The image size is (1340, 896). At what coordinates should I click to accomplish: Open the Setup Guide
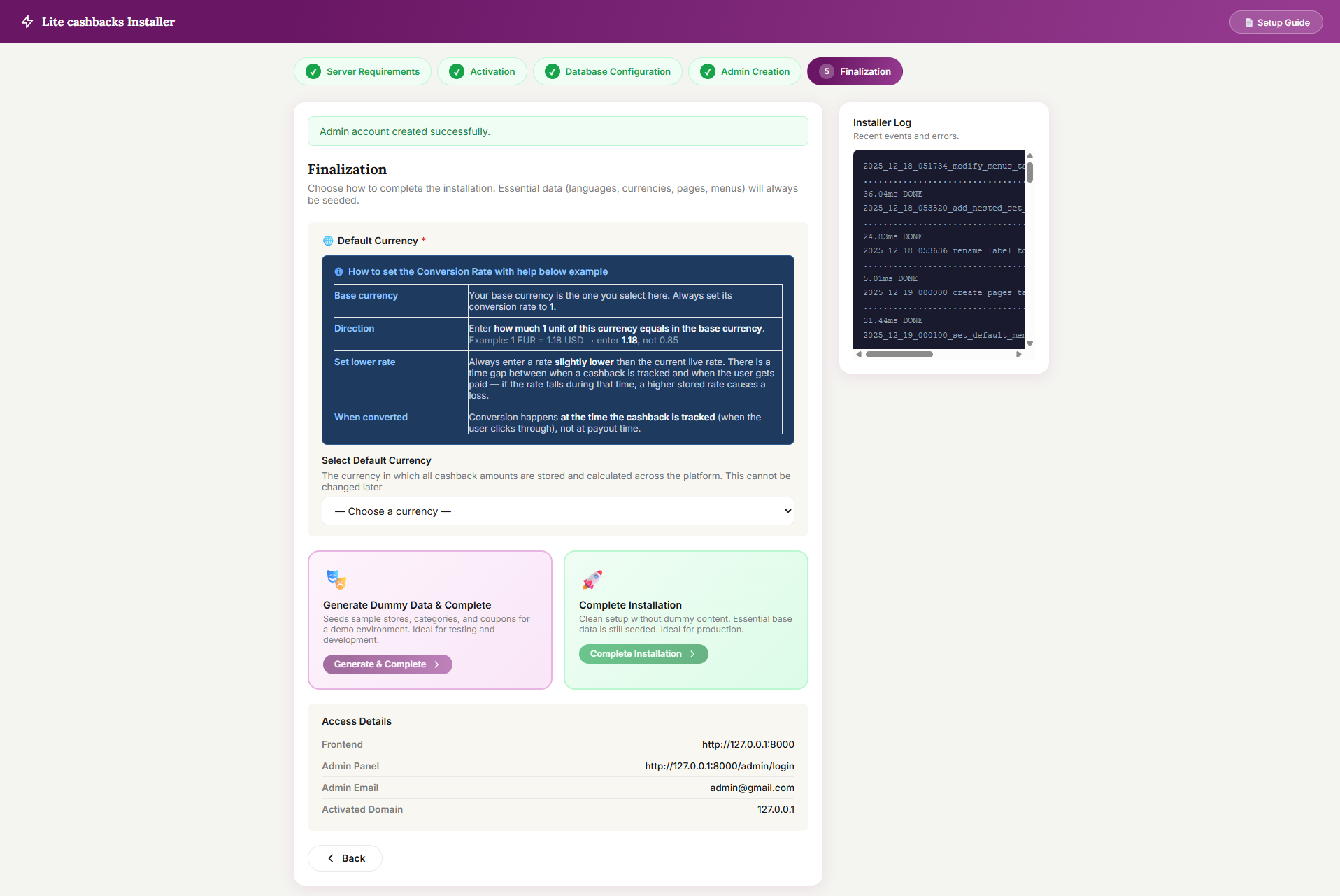tap(1276, 22)
